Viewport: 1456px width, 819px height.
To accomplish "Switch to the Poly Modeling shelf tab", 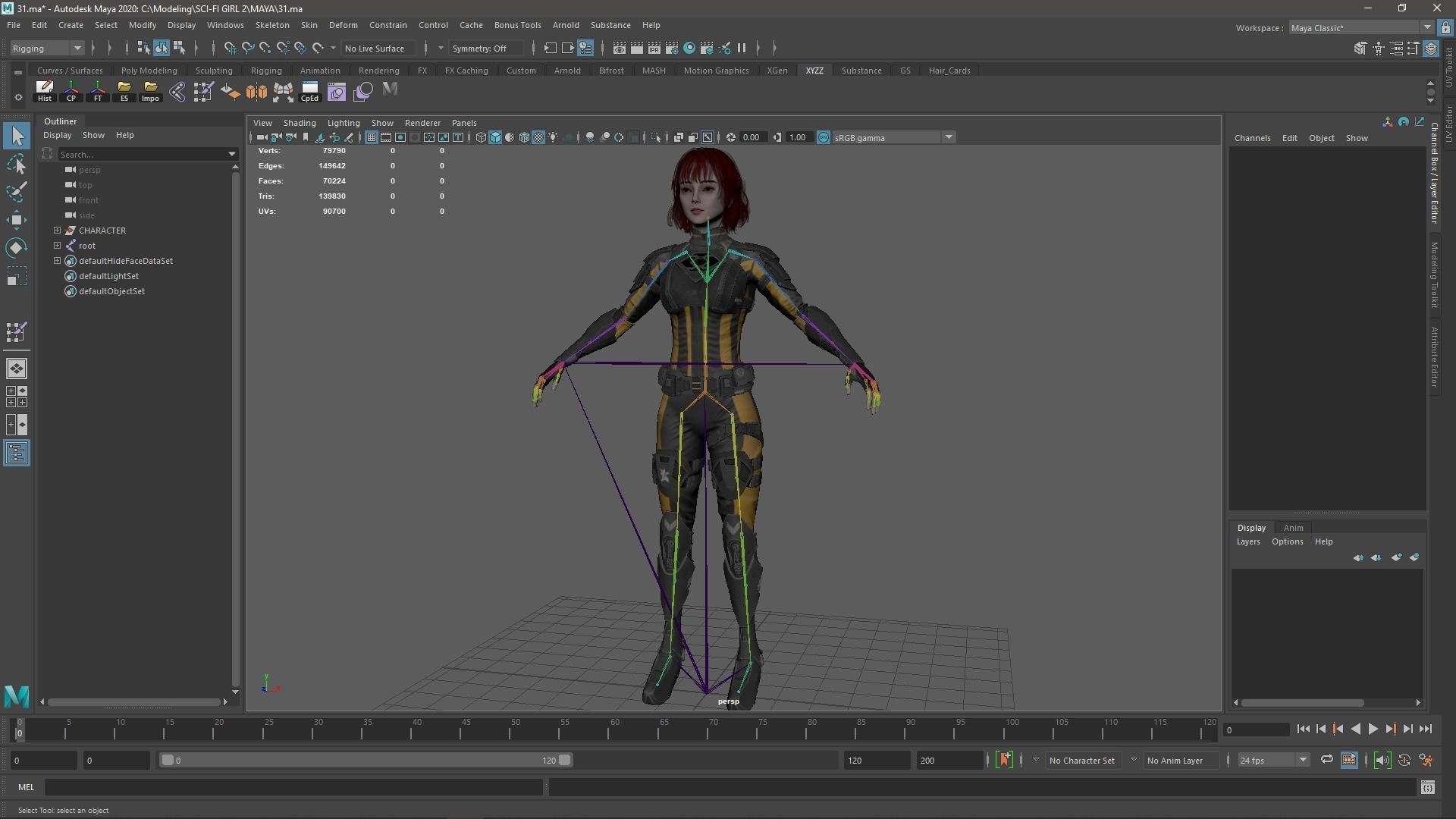I will pyautogui.click(x=149, y=70).
